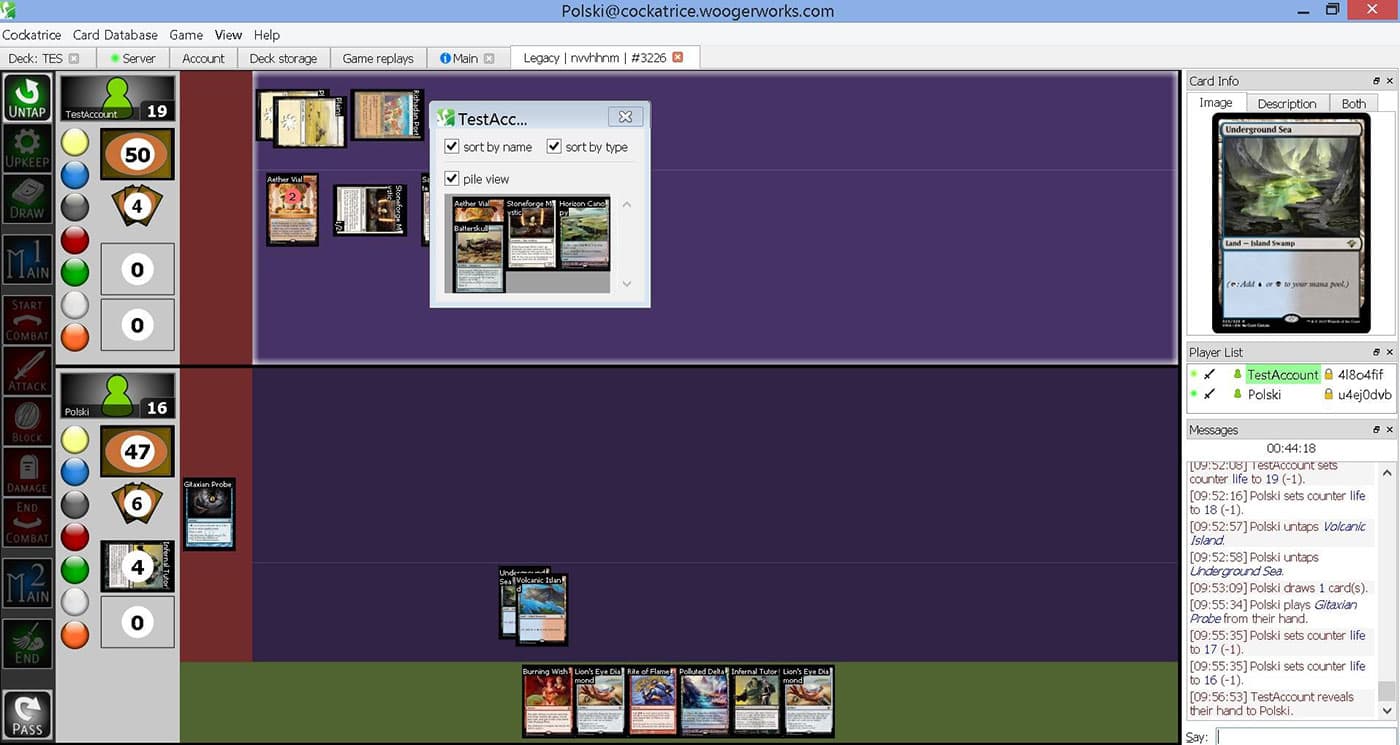Close the Card Info panel
Viewport: 1400px width, 745px height.
(1390, 81)
